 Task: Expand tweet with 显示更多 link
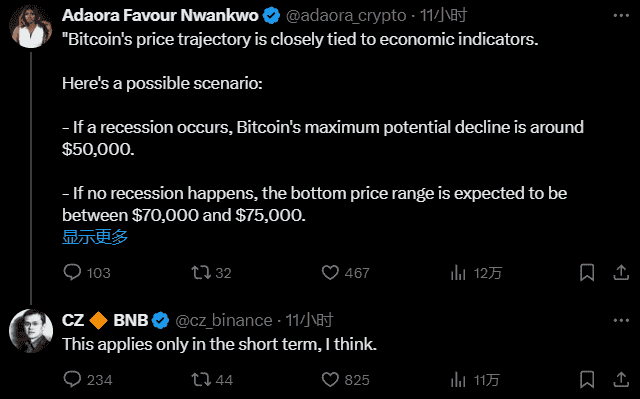pyautogui.click(x=95, y=237)
